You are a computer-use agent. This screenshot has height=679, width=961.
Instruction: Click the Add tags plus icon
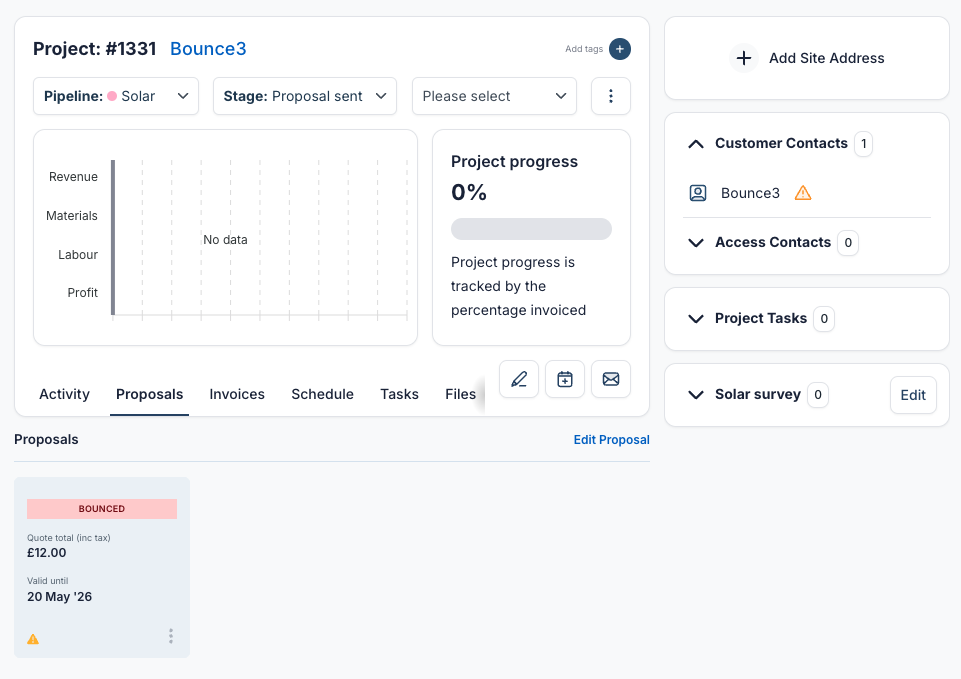click(x=620, y=49)
